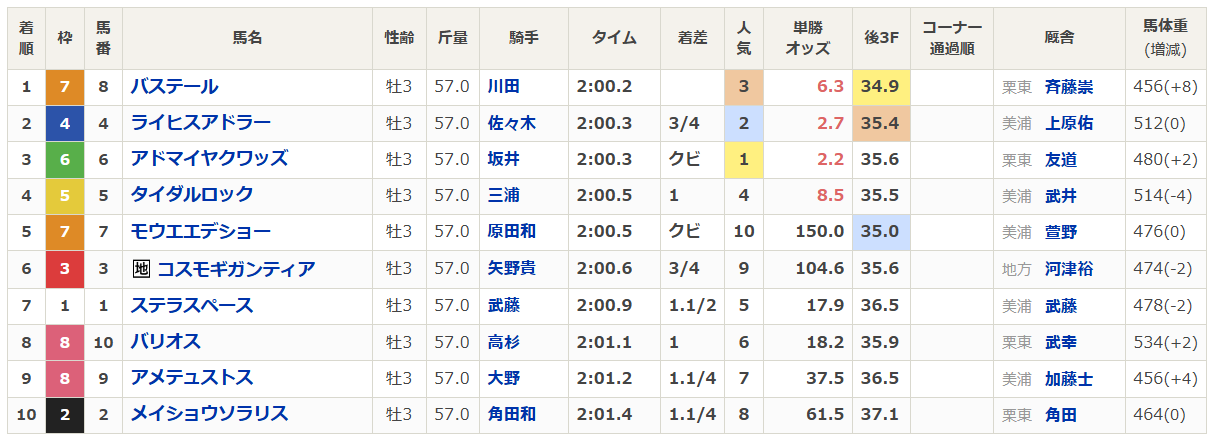Open trainer 斉藤崇 link
Screen dimensions: 1209x438
tap(1068, 87)
